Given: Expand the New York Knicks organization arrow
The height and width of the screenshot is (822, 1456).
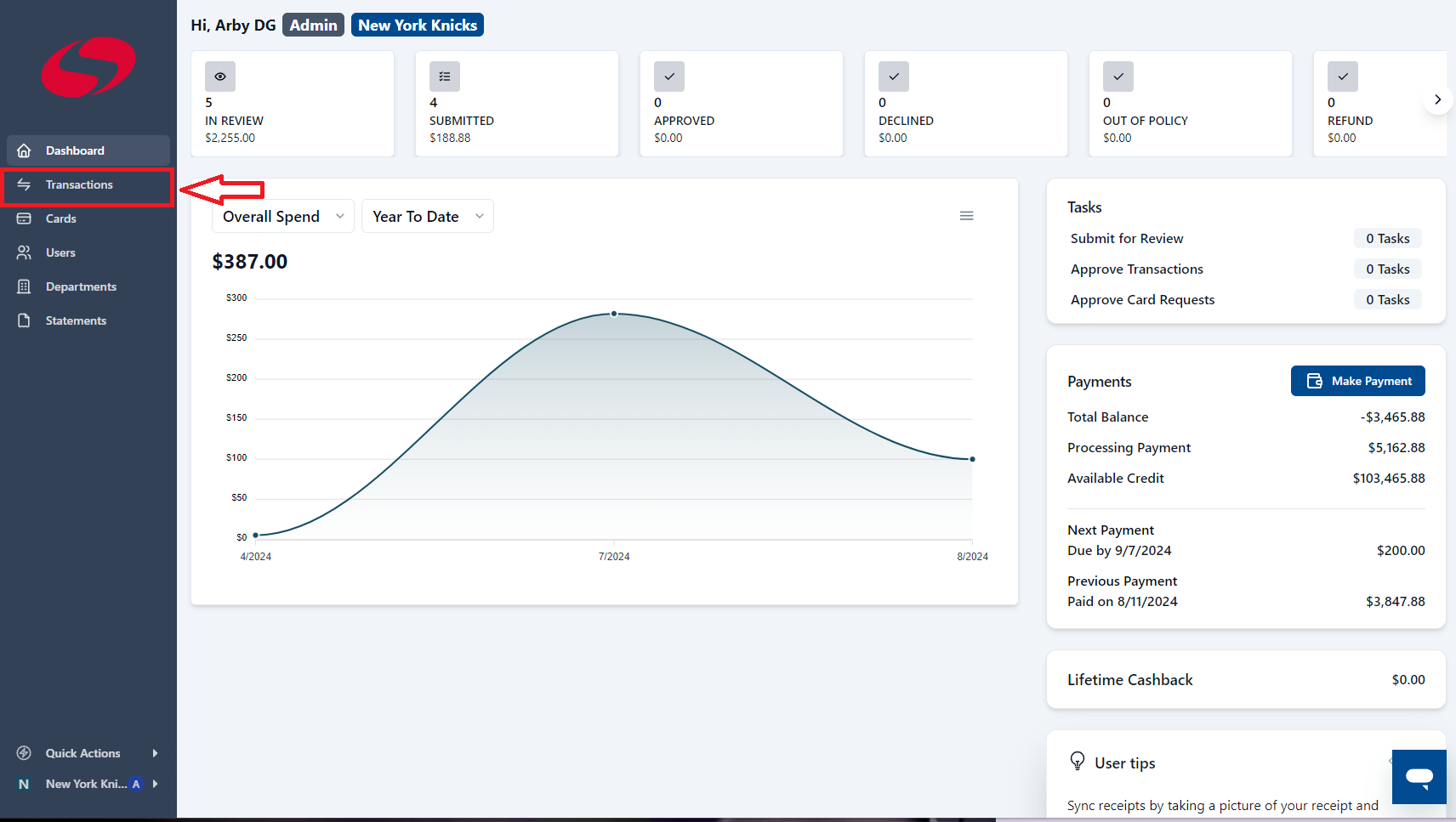Looking at the screenshot, I should [x=155, y=784].
